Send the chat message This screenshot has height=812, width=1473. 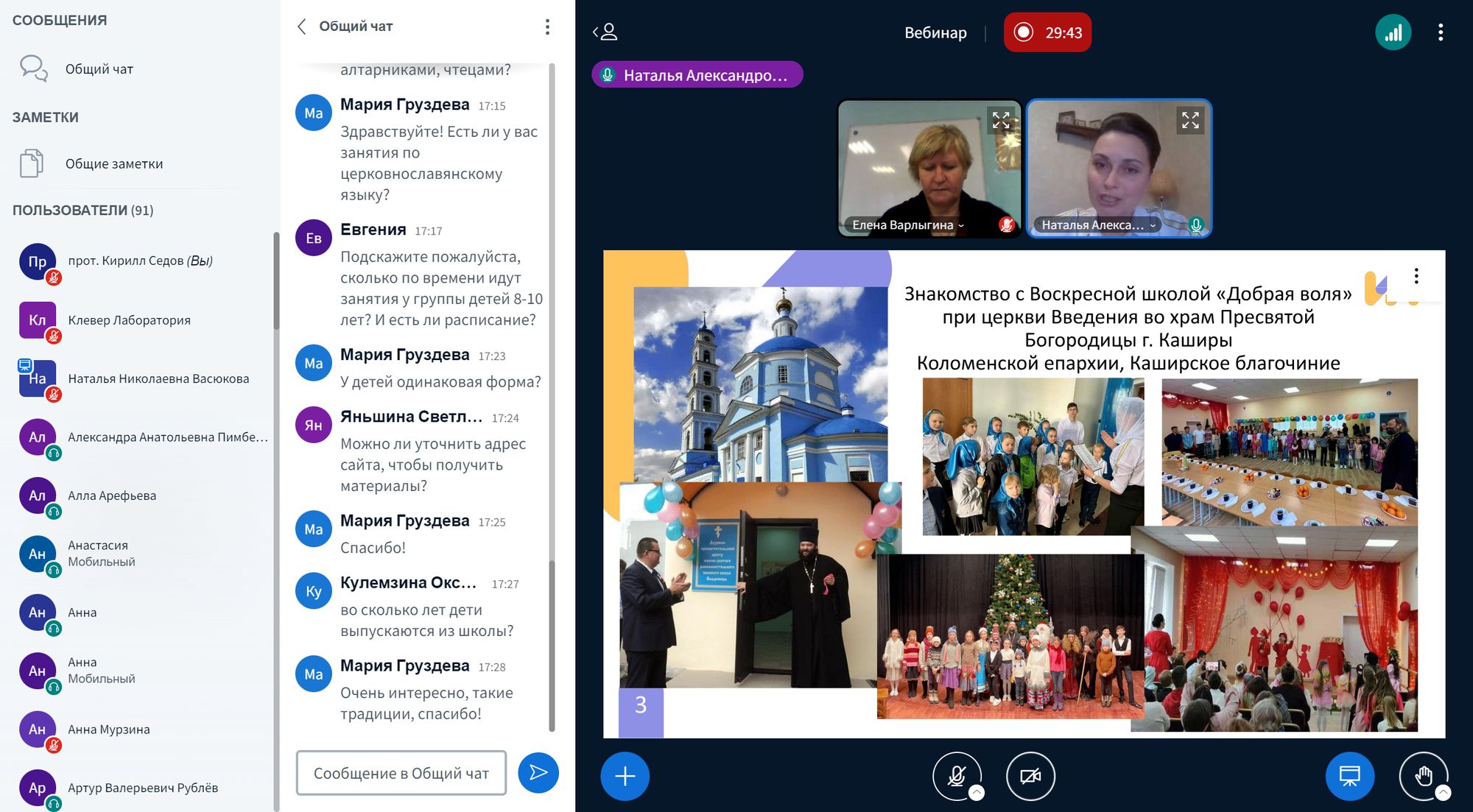click(x=538, y=772)
